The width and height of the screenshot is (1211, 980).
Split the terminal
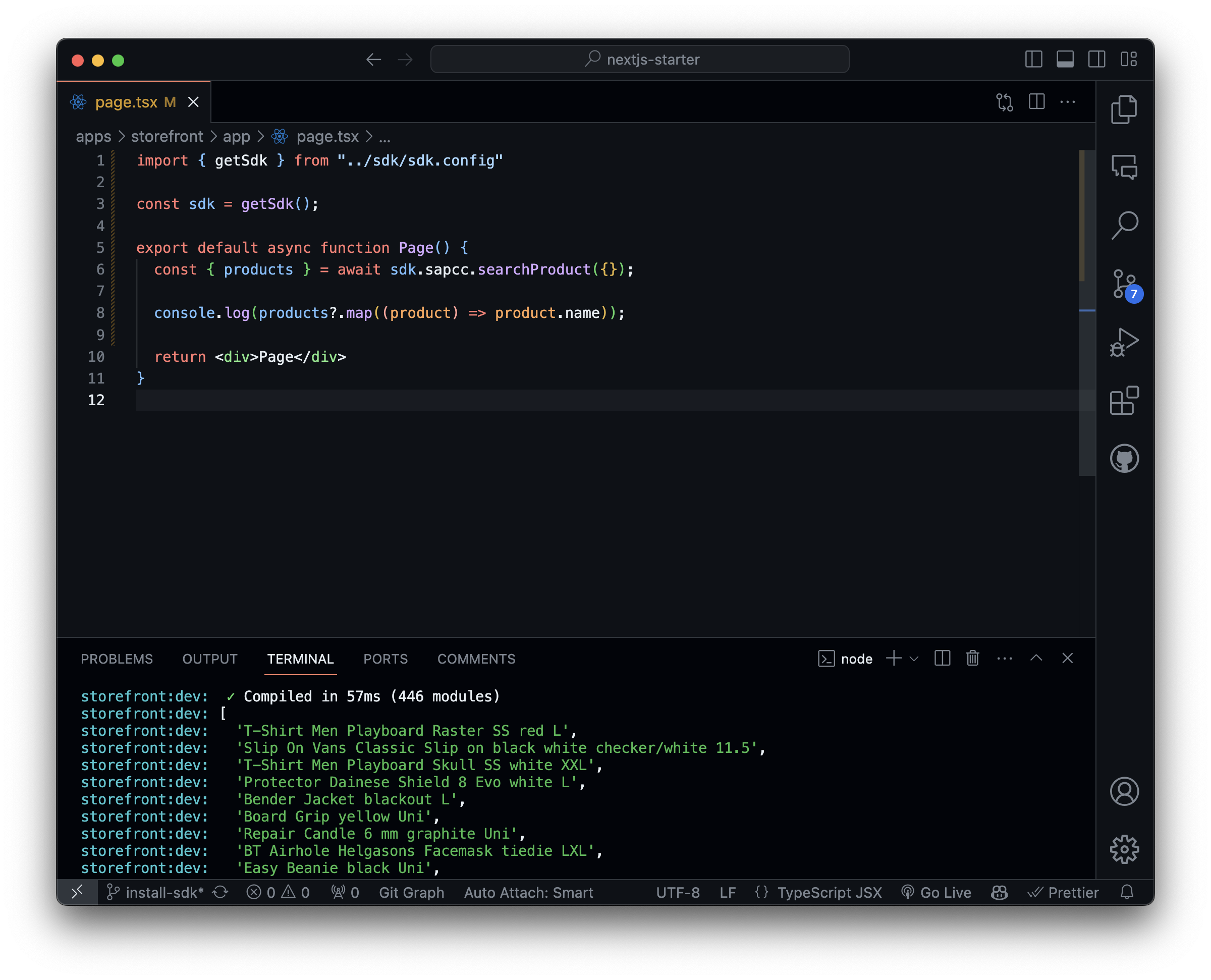pos(942,658)
